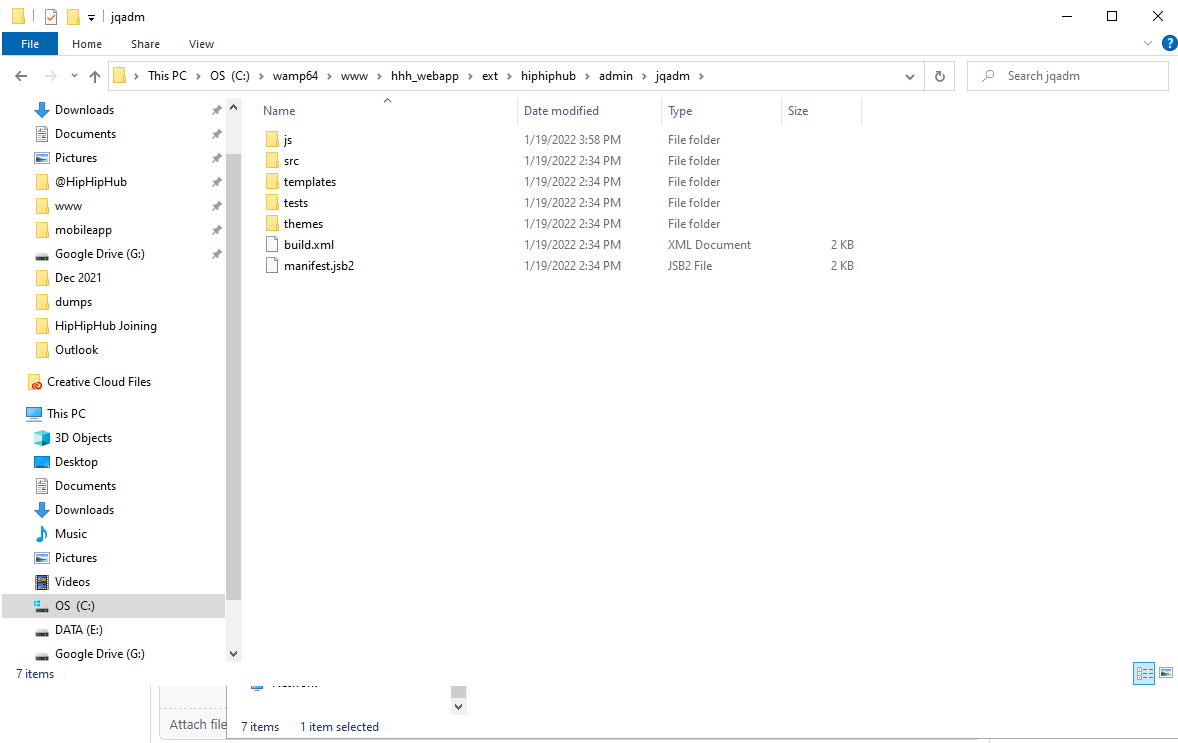Click the hidden files sort arrow above Name column
1178x743 pixels.
(x=387, y=100)
